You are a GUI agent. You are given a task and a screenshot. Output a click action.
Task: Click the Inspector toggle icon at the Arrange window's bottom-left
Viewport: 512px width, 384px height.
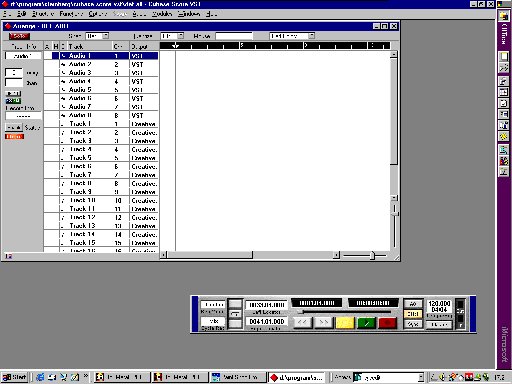[x=9, y=256]
